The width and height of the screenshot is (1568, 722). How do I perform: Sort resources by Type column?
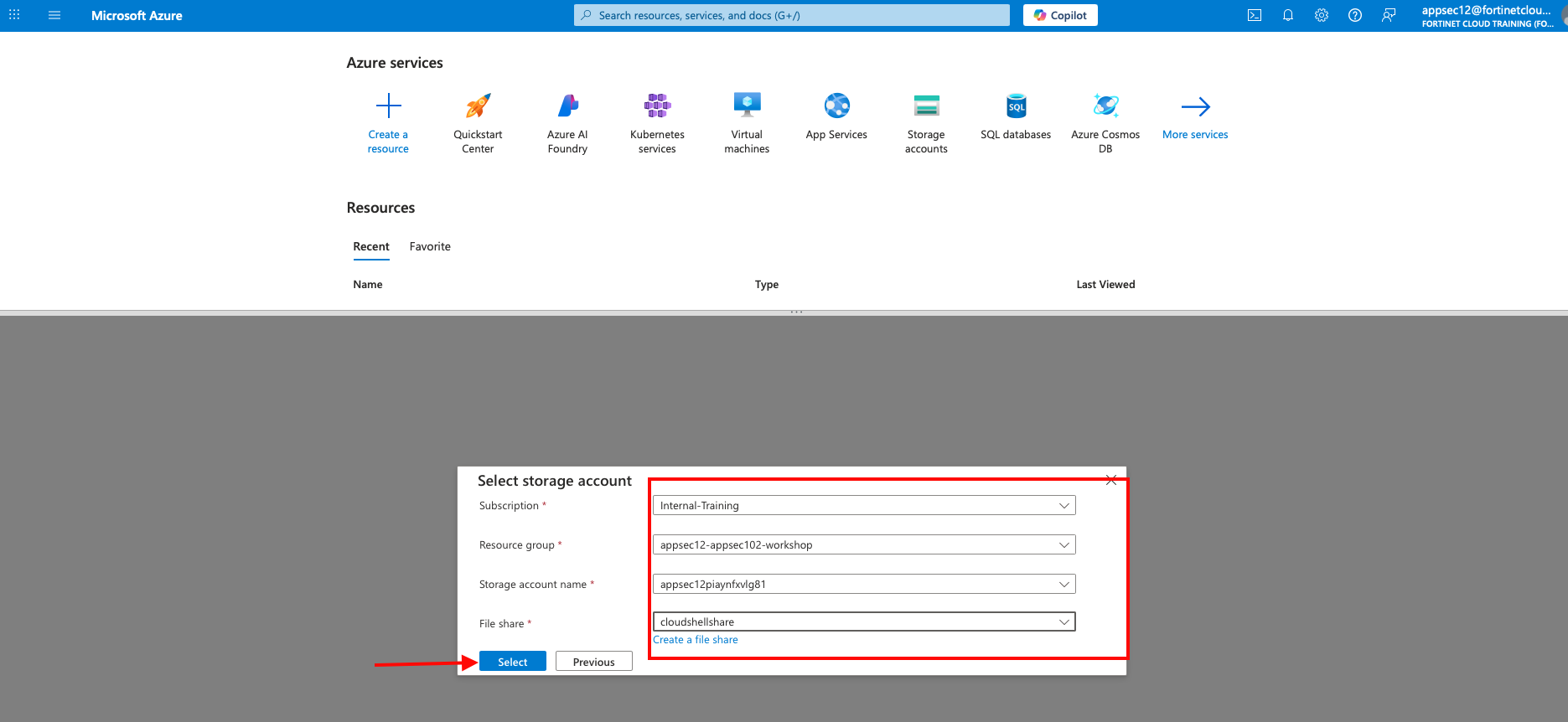(x=767, y=285)
